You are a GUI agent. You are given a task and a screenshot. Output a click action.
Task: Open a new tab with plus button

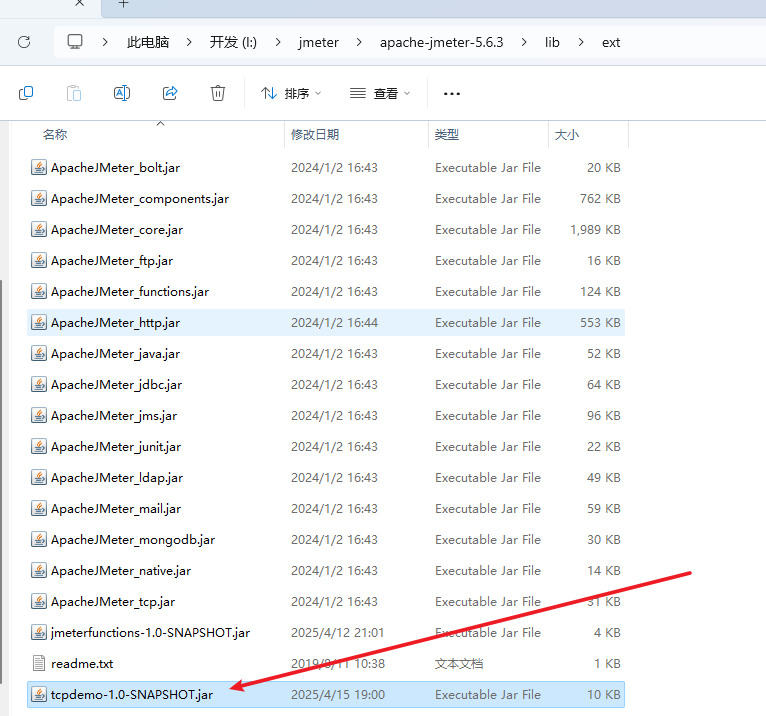click(x=124, y=4)
